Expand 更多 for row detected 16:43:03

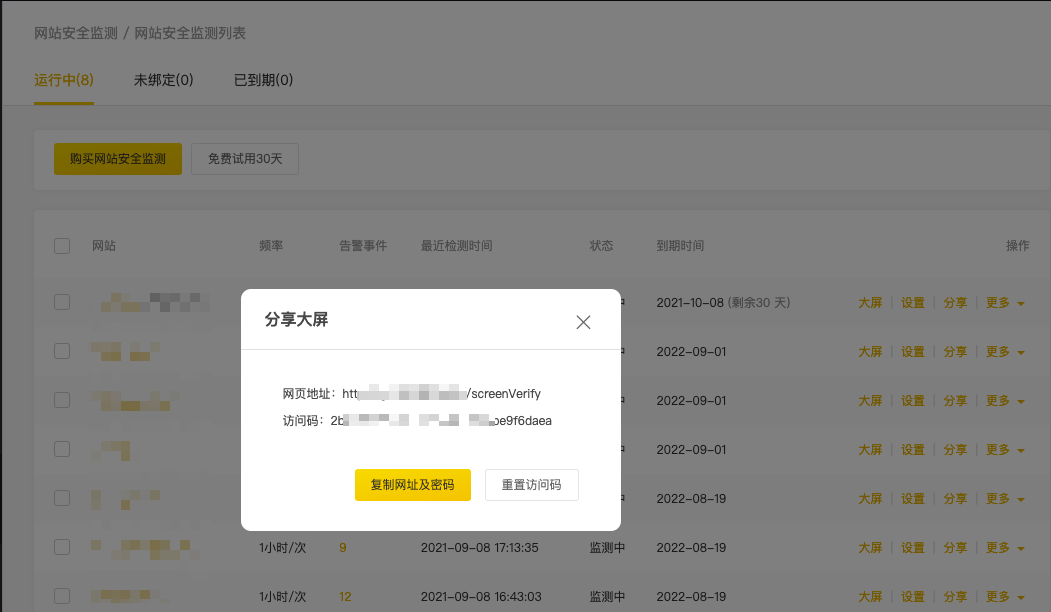click(x=1005, y=597)
